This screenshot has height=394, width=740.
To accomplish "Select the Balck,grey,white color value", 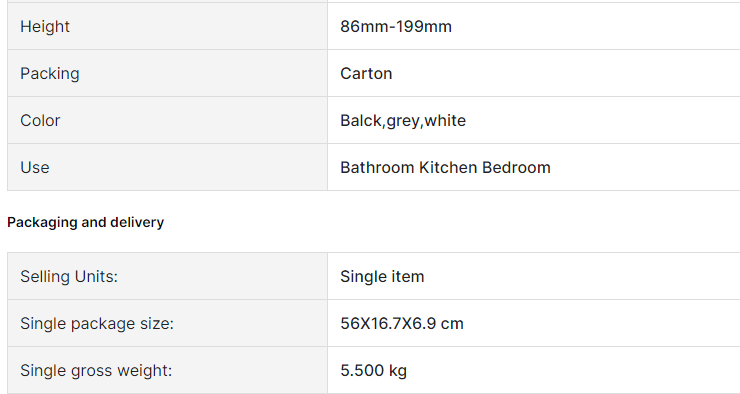I will [403, 121].
